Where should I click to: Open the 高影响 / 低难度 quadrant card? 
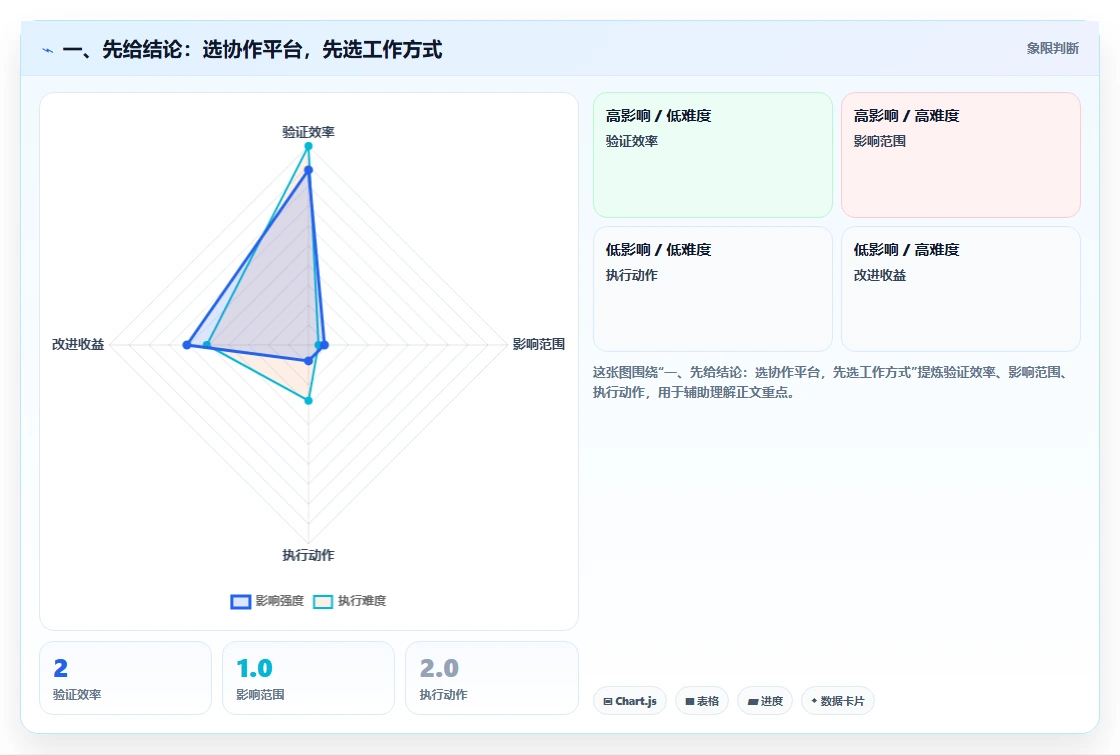point(713,155)
